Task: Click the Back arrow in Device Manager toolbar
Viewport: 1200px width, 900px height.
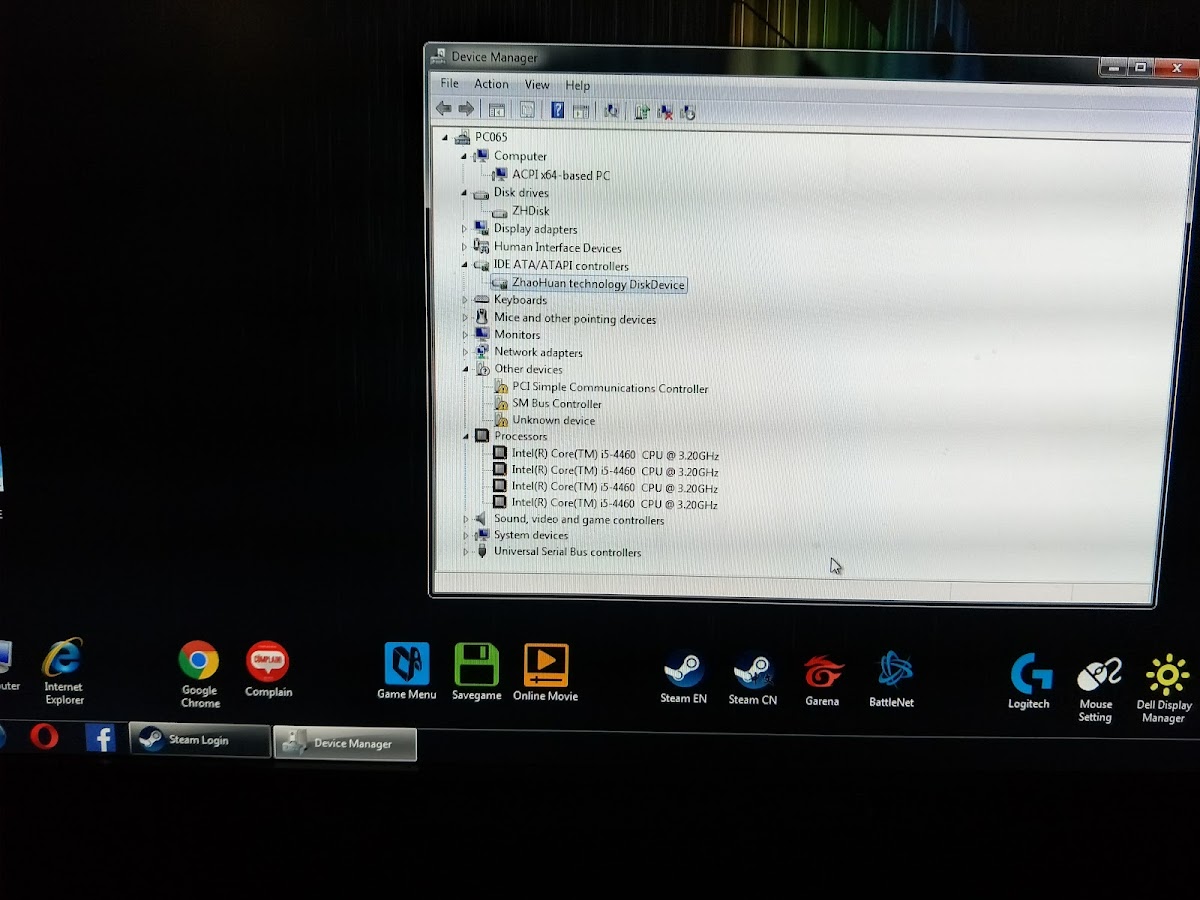Action: click(443, 109)
